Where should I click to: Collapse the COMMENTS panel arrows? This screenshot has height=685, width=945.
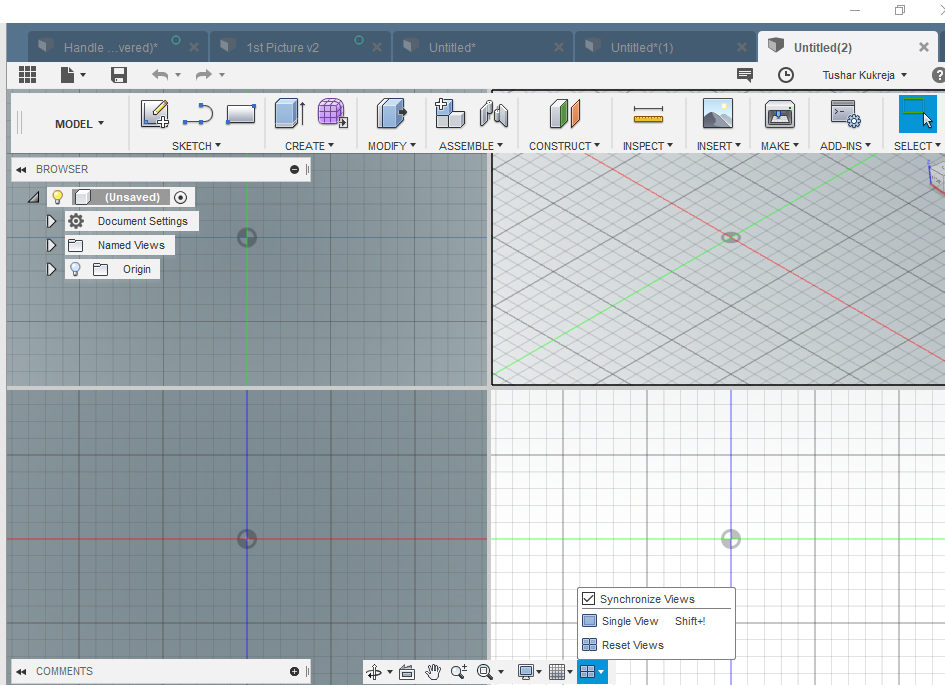pyautogui.click(x=21, y=672)
